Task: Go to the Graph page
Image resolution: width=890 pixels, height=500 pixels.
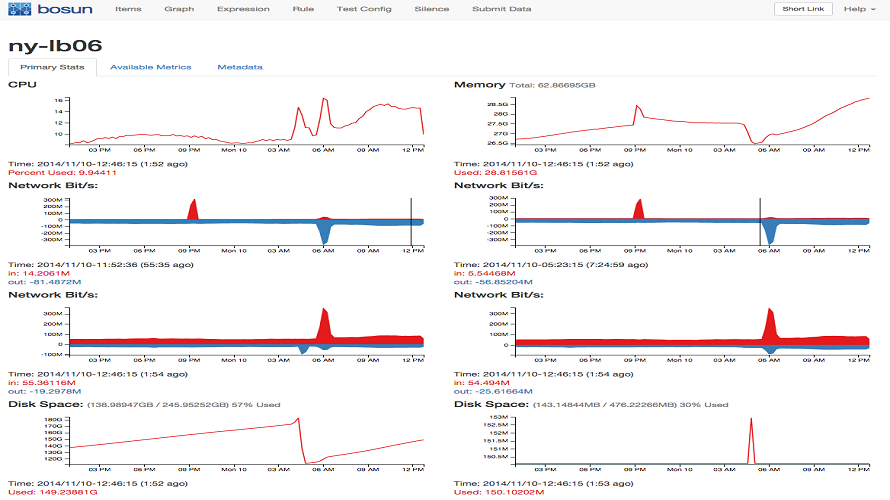Action: point(179,9)
